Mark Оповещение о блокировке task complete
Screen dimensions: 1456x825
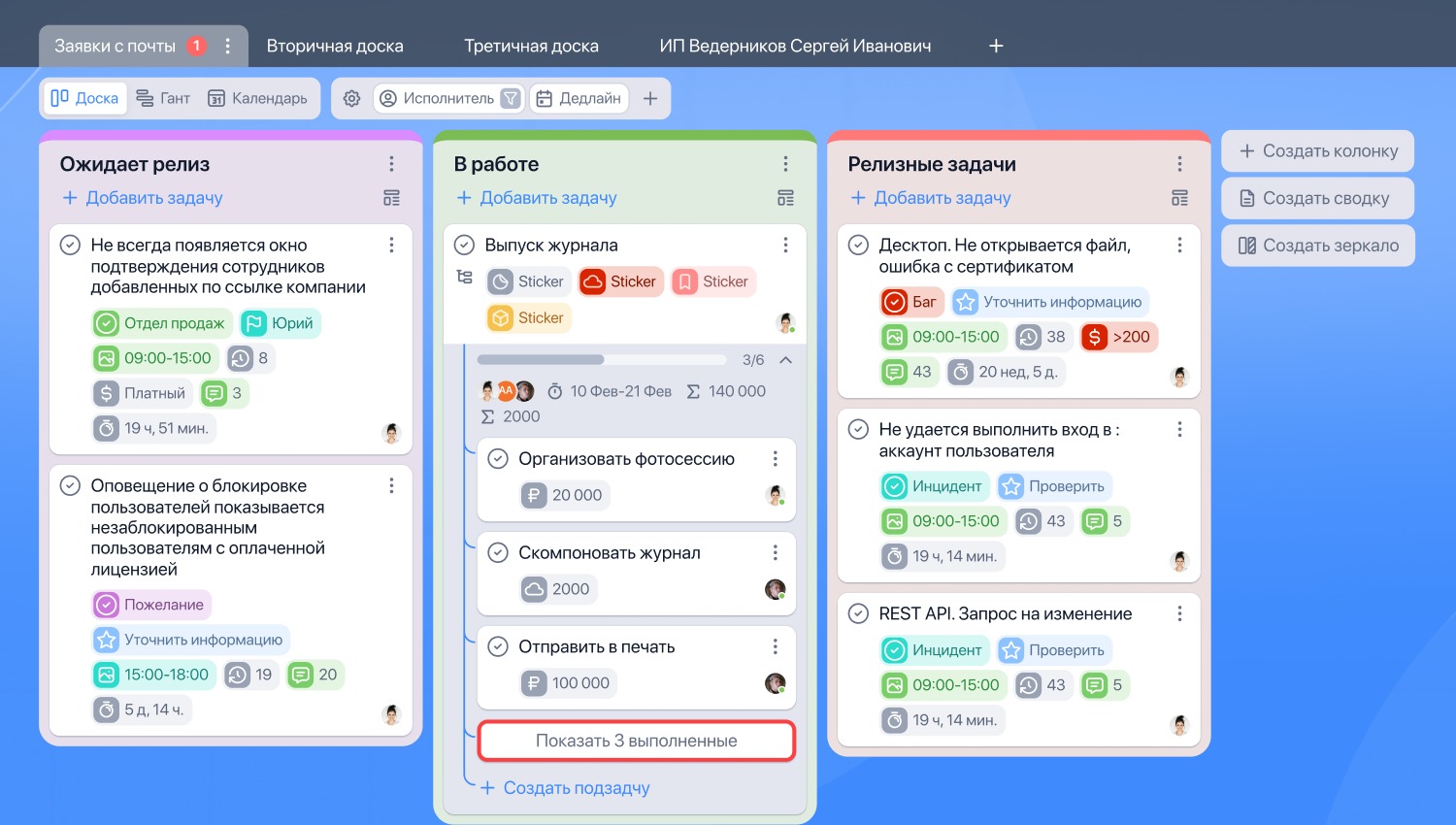[70, 485]
